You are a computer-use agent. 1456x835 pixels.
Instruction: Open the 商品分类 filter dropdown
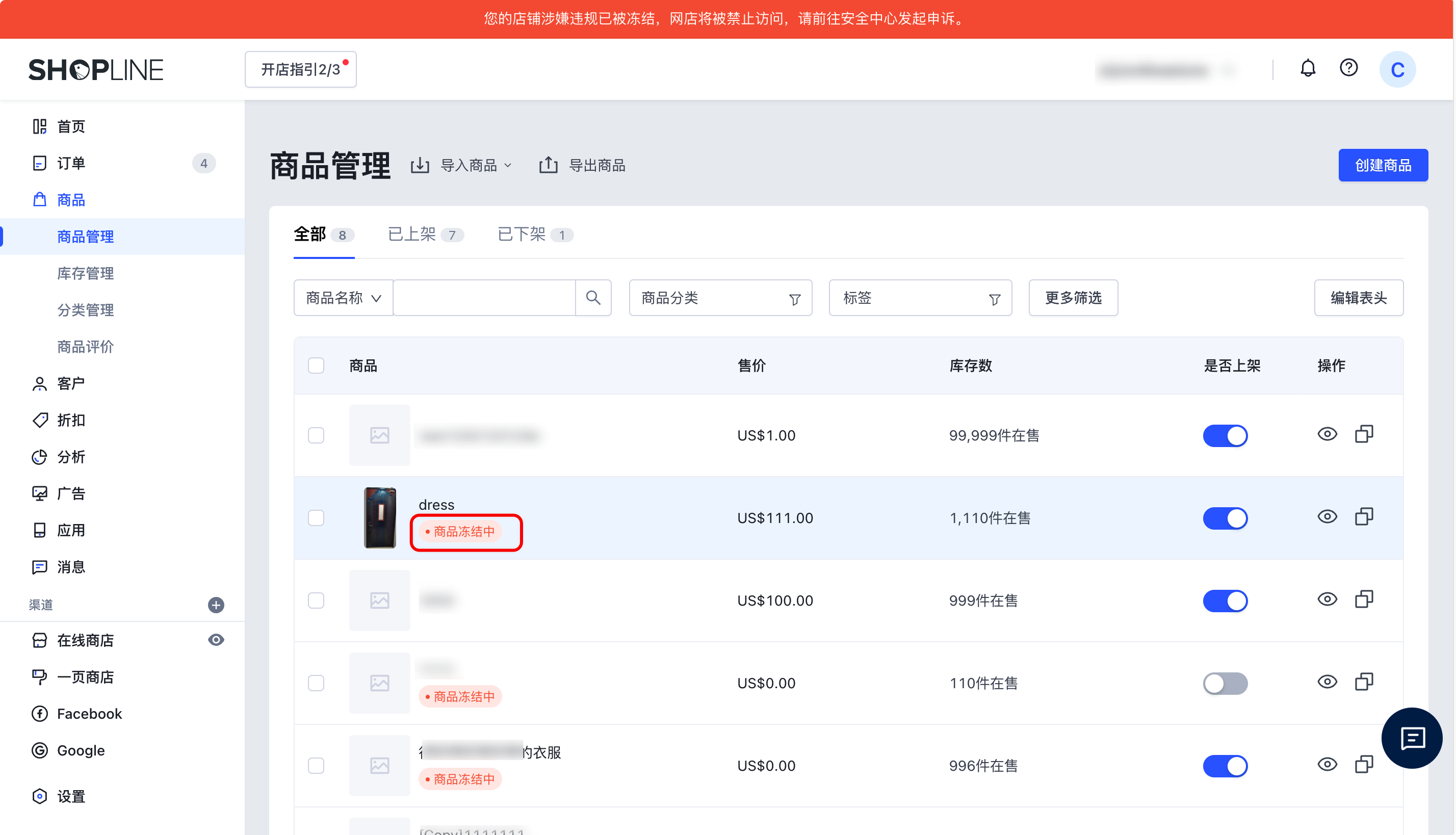(x=720, y=298)
